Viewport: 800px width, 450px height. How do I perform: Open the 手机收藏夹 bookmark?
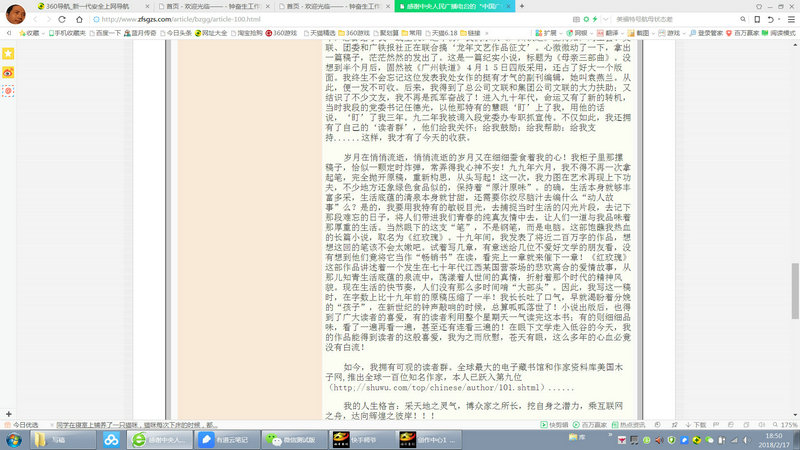point(67,33)
